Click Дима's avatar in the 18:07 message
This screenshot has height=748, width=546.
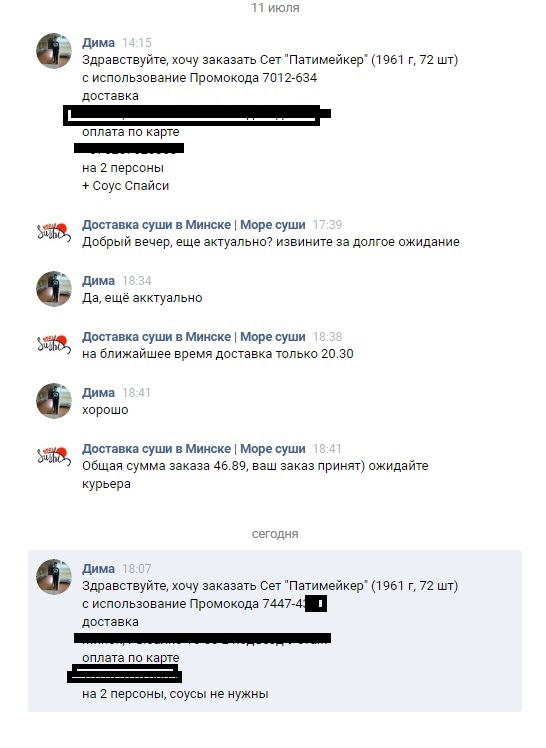tap(54, 577)
